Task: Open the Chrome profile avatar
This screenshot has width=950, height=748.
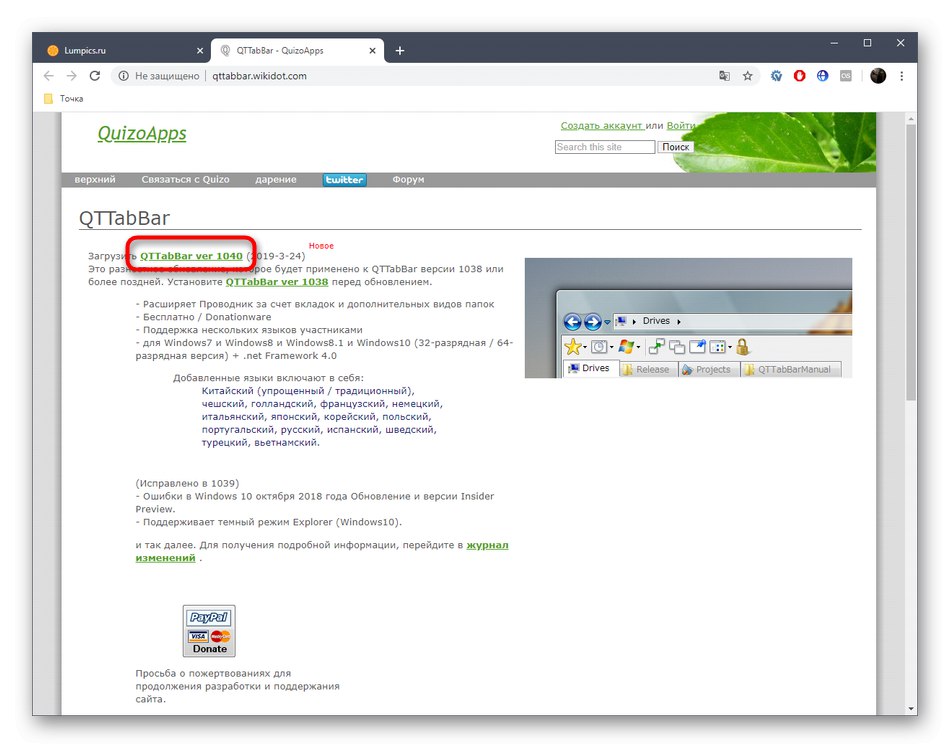Action: [878, 76]
